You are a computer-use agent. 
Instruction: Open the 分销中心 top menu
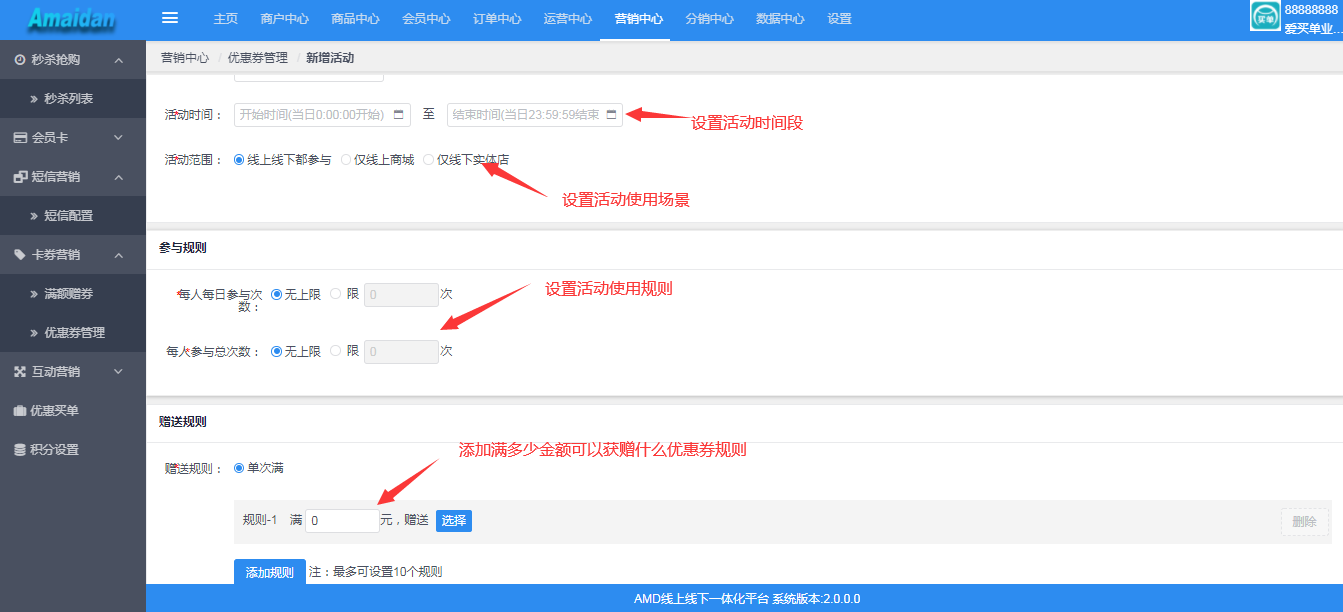coord(710,19)
